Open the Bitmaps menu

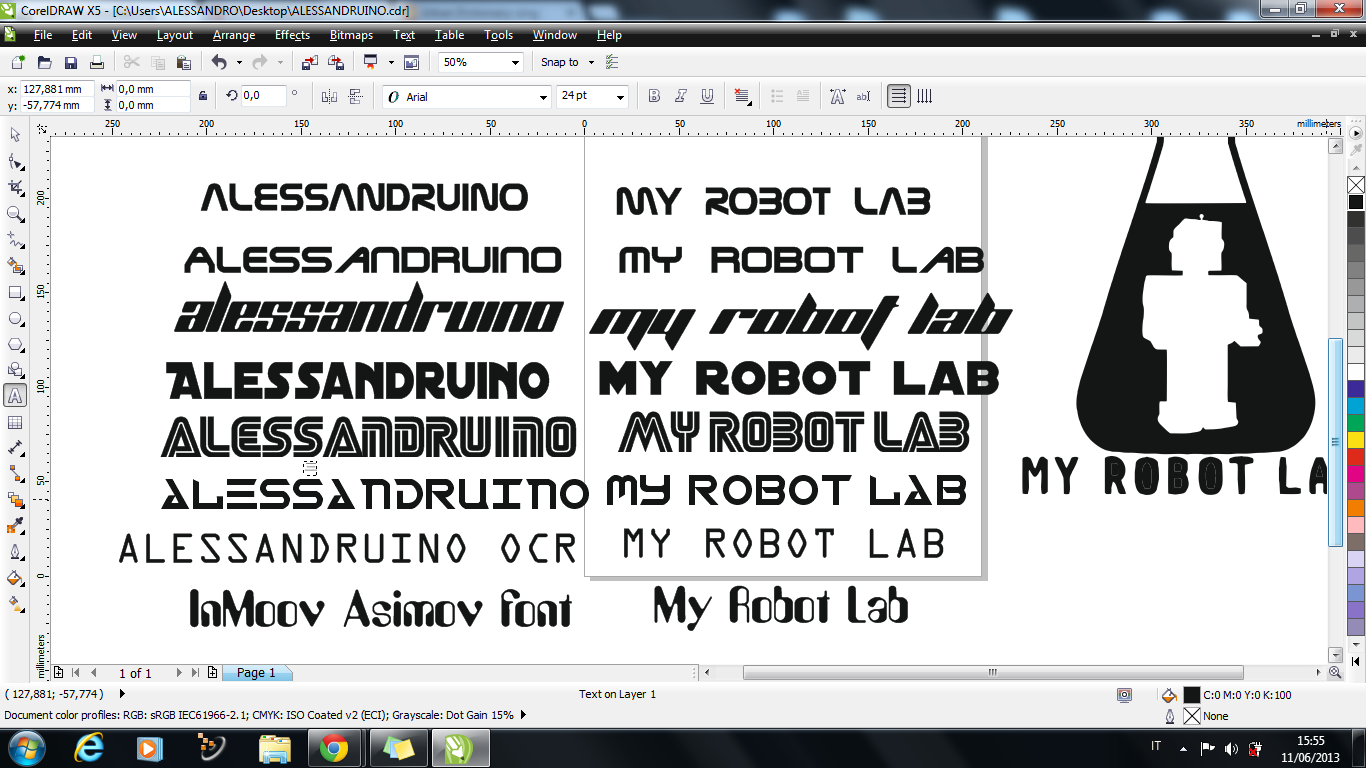click(x=351, y=35)
